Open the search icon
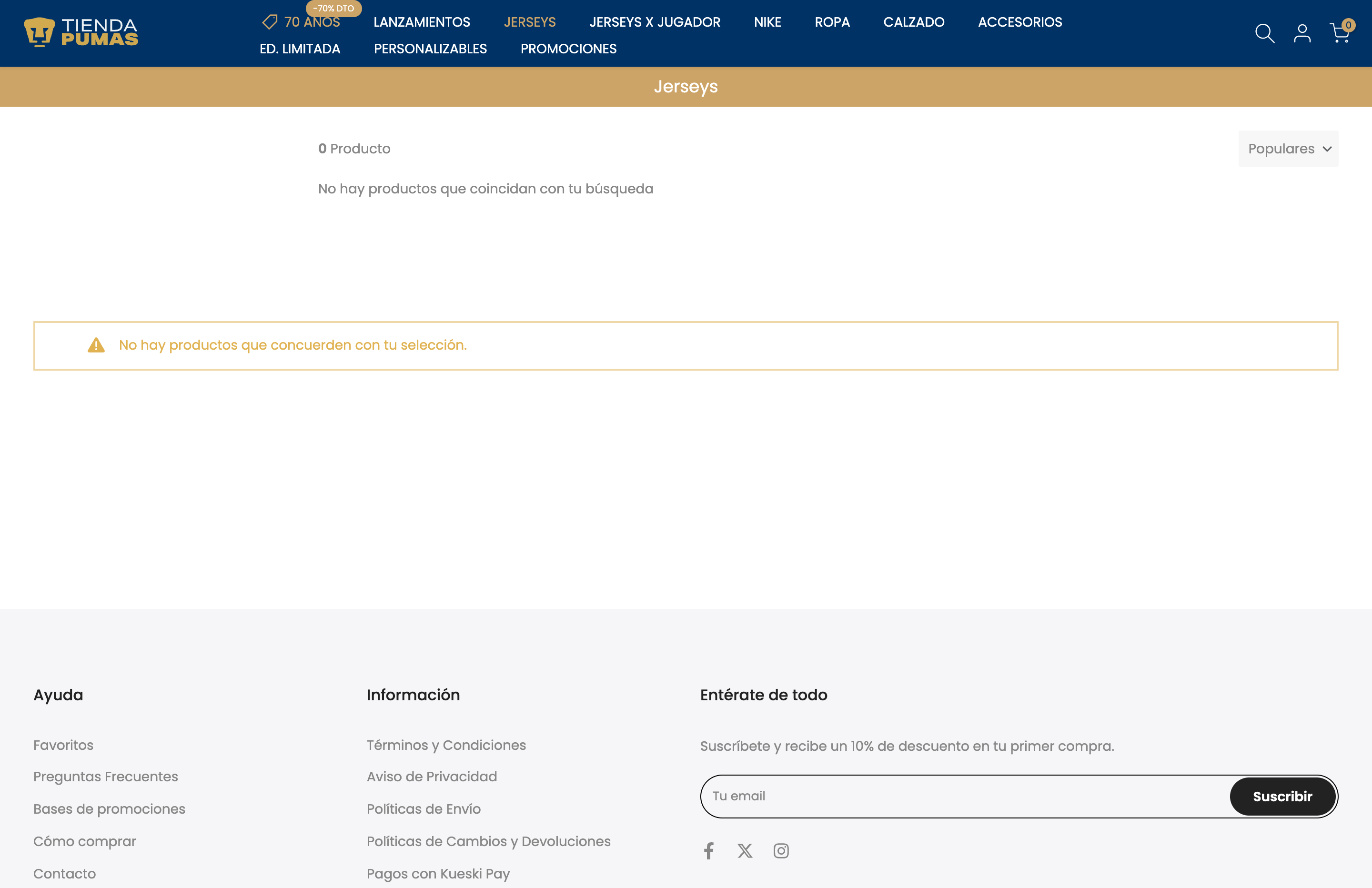1372x888 pixels. 1264,33
